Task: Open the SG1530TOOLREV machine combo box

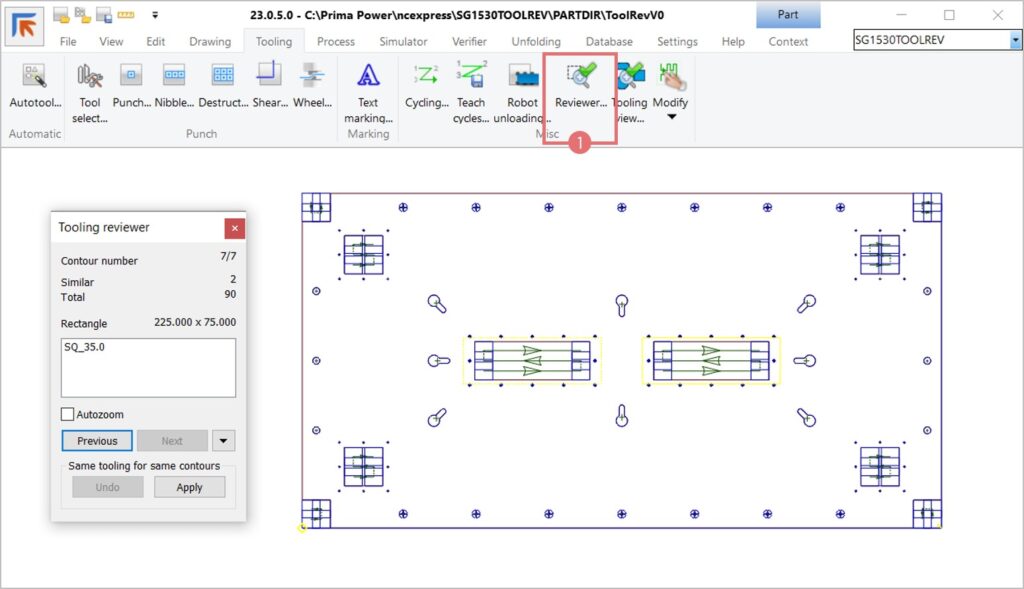Action: pyautogui.click(x=937, y=41)
